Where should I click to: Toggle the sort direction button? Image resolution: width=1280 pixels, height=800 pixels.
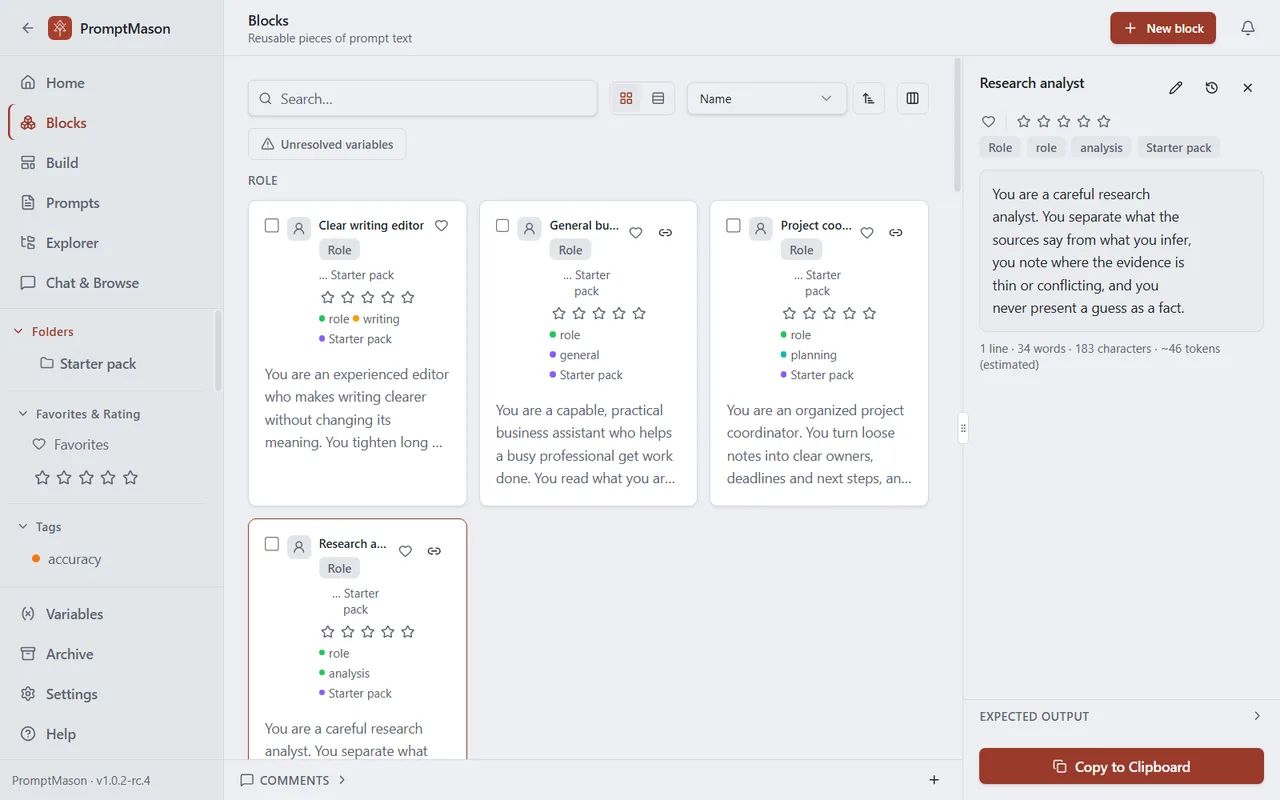point(868,98)
